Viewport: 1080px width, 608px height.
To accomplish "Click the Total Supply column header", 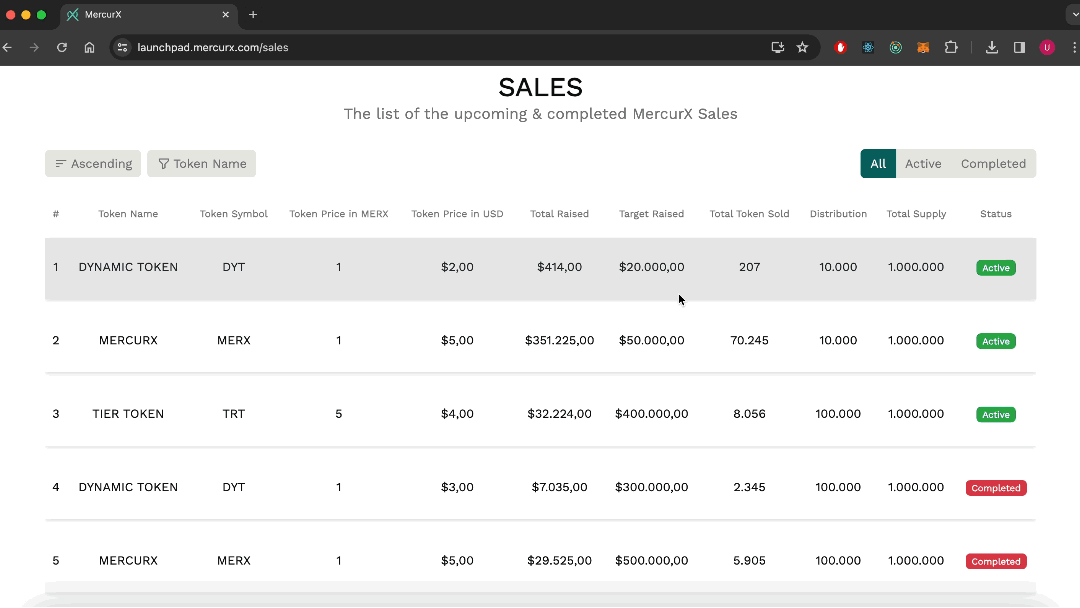I will click(x=916, y=214).
